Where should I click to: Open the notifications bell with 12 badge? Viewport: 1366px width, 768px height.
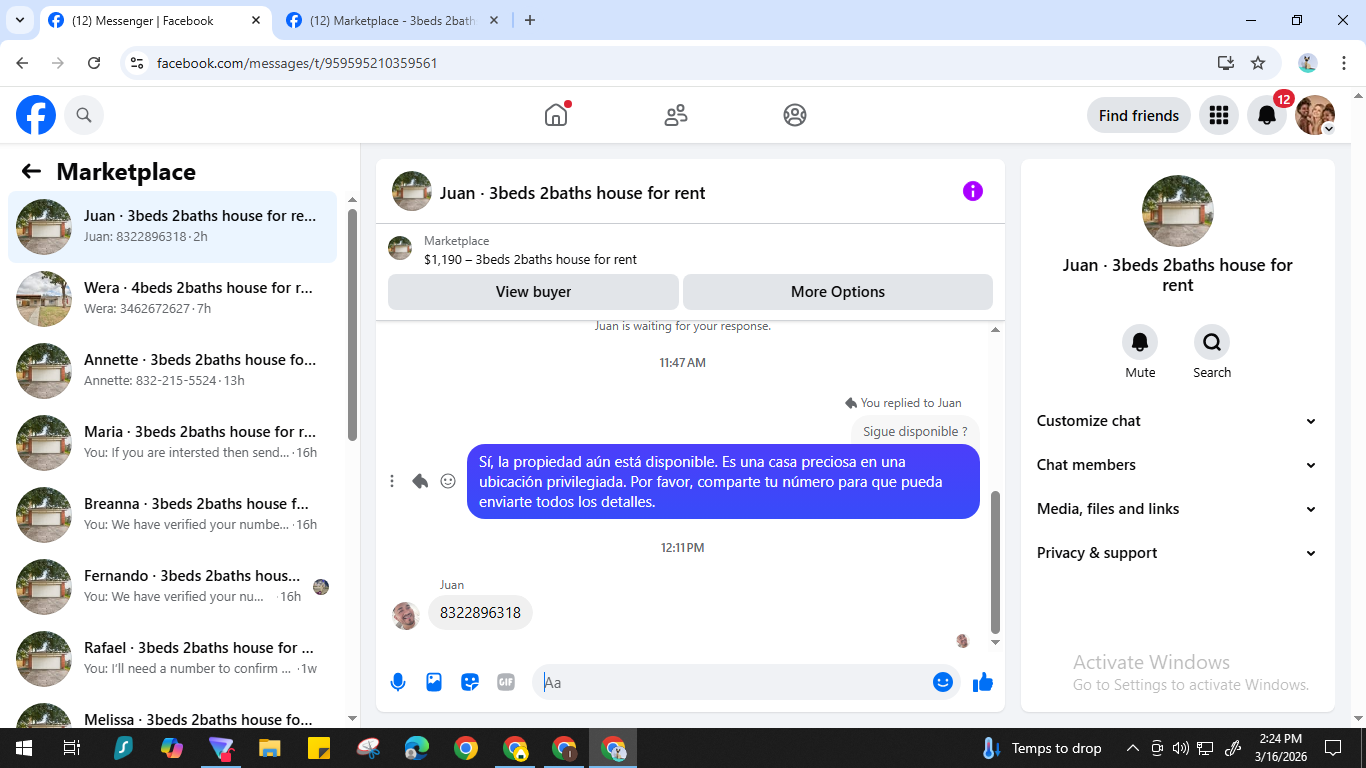coord(1267,115)
